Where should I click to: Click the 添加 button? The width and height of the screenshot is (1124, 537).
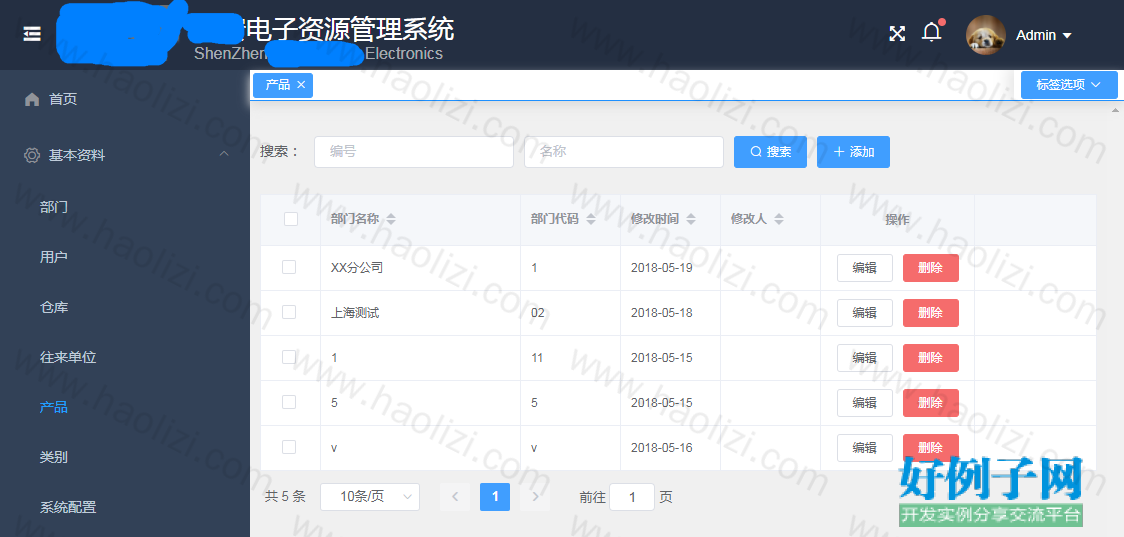click(x=853, y=152)
